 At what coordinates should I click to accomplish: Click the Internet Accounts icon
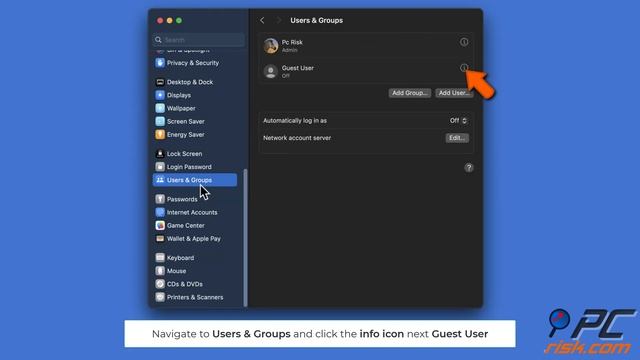tap(160, 212)
